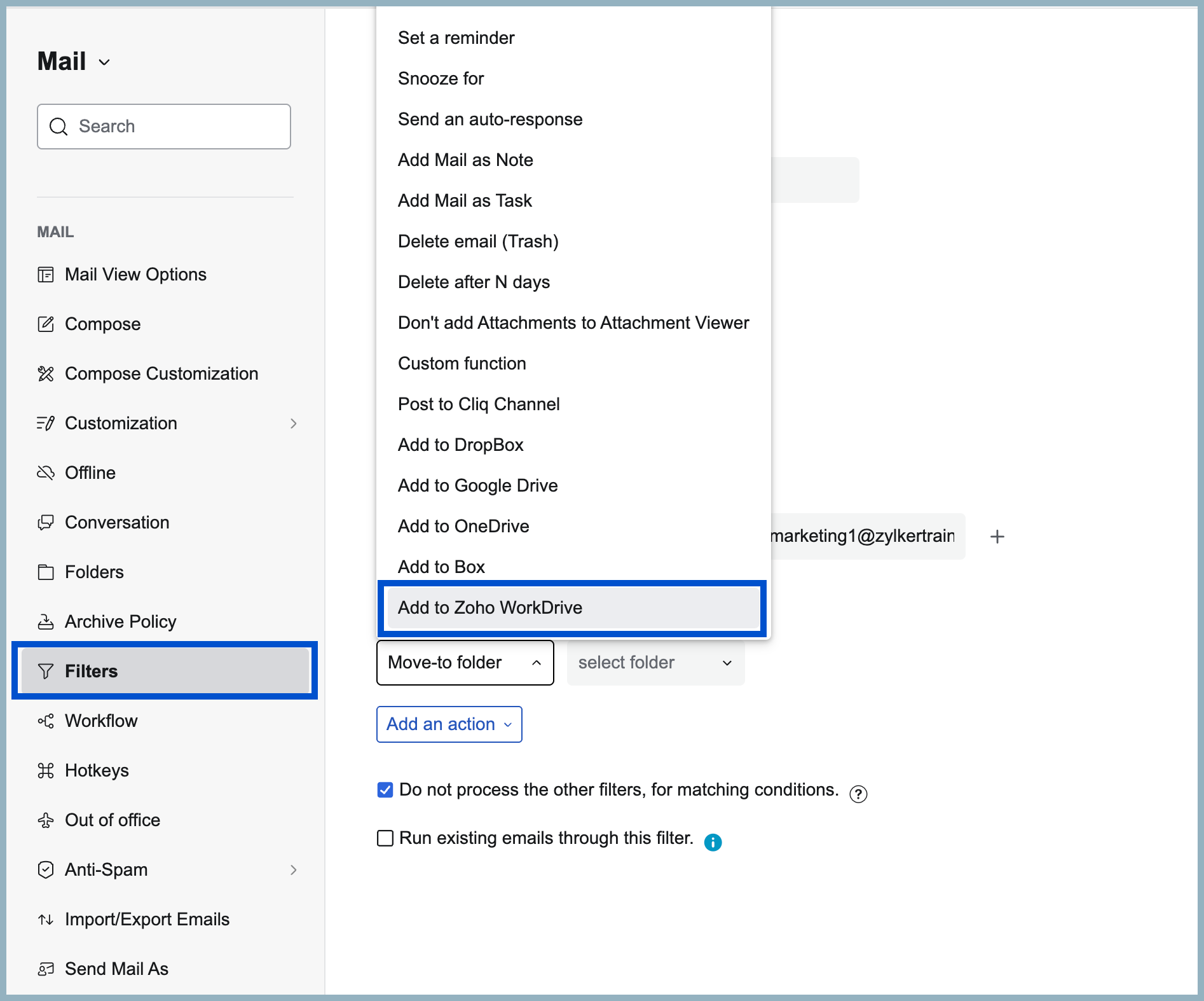Click the Mail View Options icon
This screenshot has width=1204, height=1001.
pos(46,275)
